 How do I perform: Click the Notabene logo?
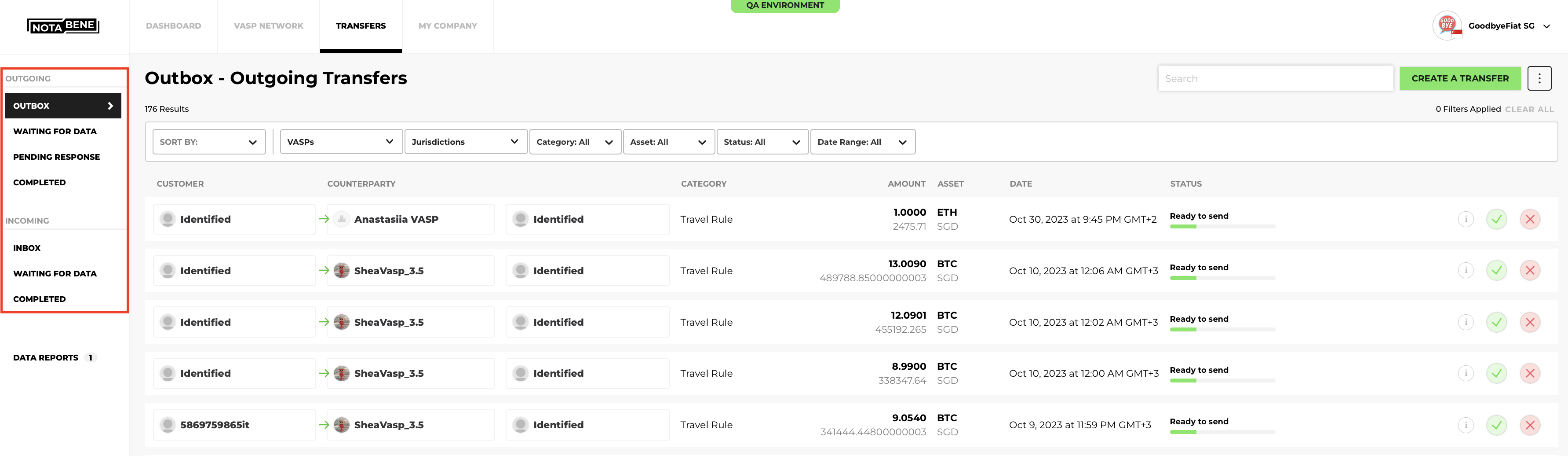(x=63, y=26)
